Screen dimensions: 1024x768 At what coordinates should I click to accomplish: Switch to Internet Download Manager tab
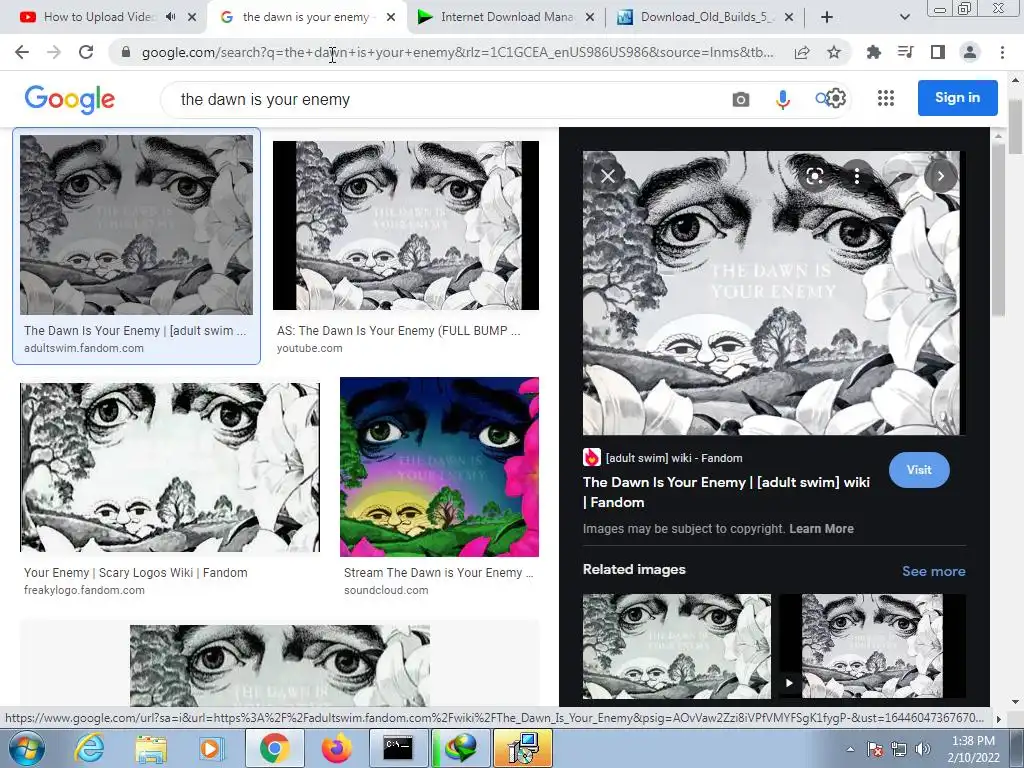pos(507,17)
